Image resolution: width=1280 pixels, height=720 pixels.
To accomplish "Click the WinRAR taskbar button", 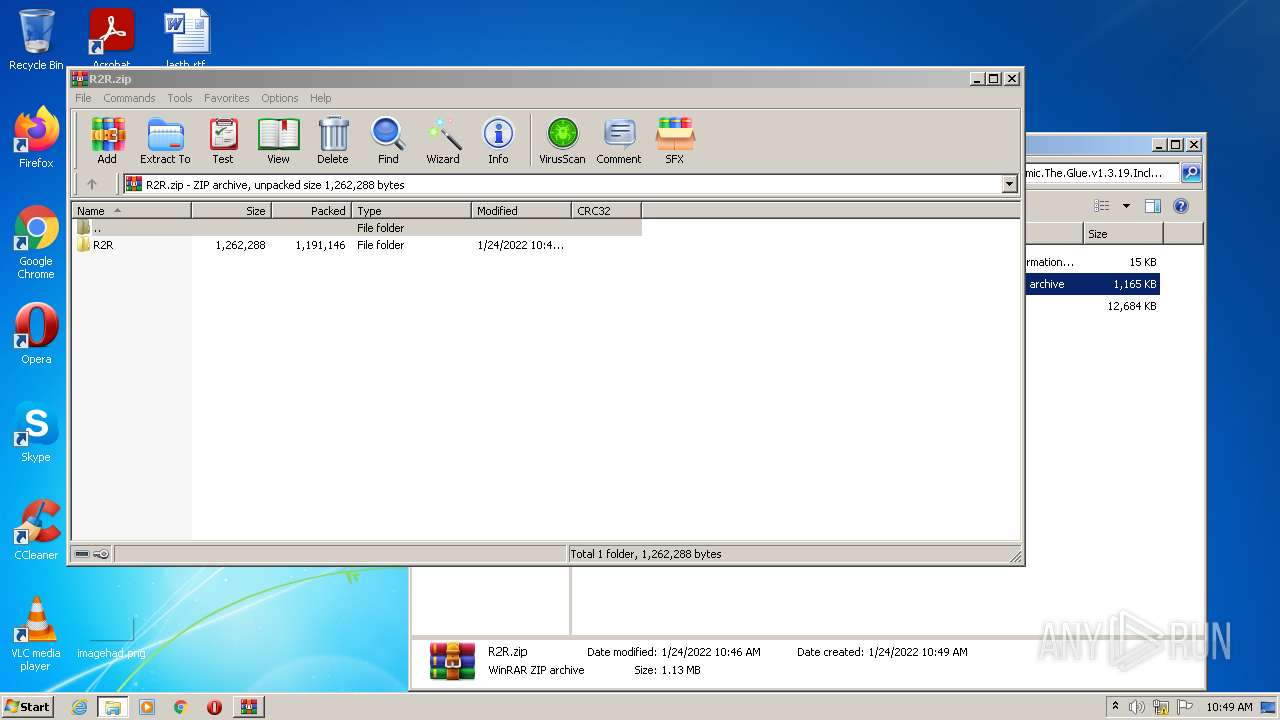I will (x=249, y=707).
